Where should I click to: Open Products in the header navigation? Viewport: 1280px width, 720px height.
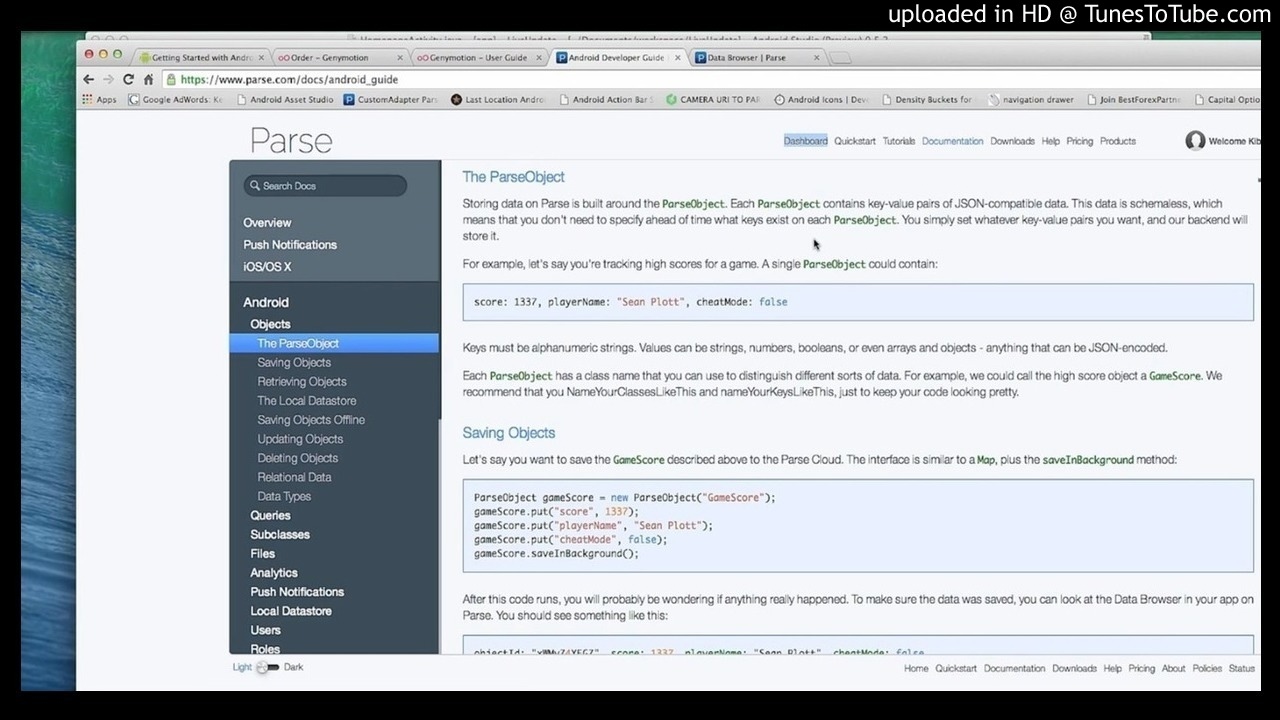tap(1117, 141)
